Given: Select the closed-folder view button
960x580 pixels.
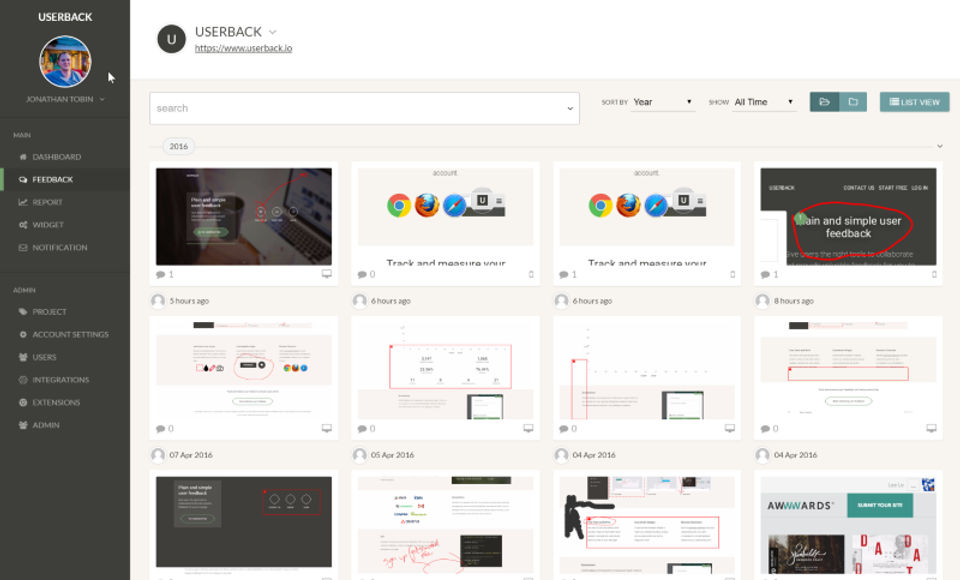Looking at the screenshot, I should coord(853,102).
